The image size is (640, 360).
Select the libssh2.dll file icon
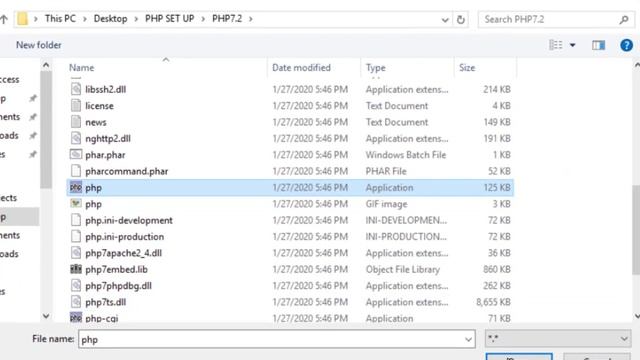tap(76, 89)
